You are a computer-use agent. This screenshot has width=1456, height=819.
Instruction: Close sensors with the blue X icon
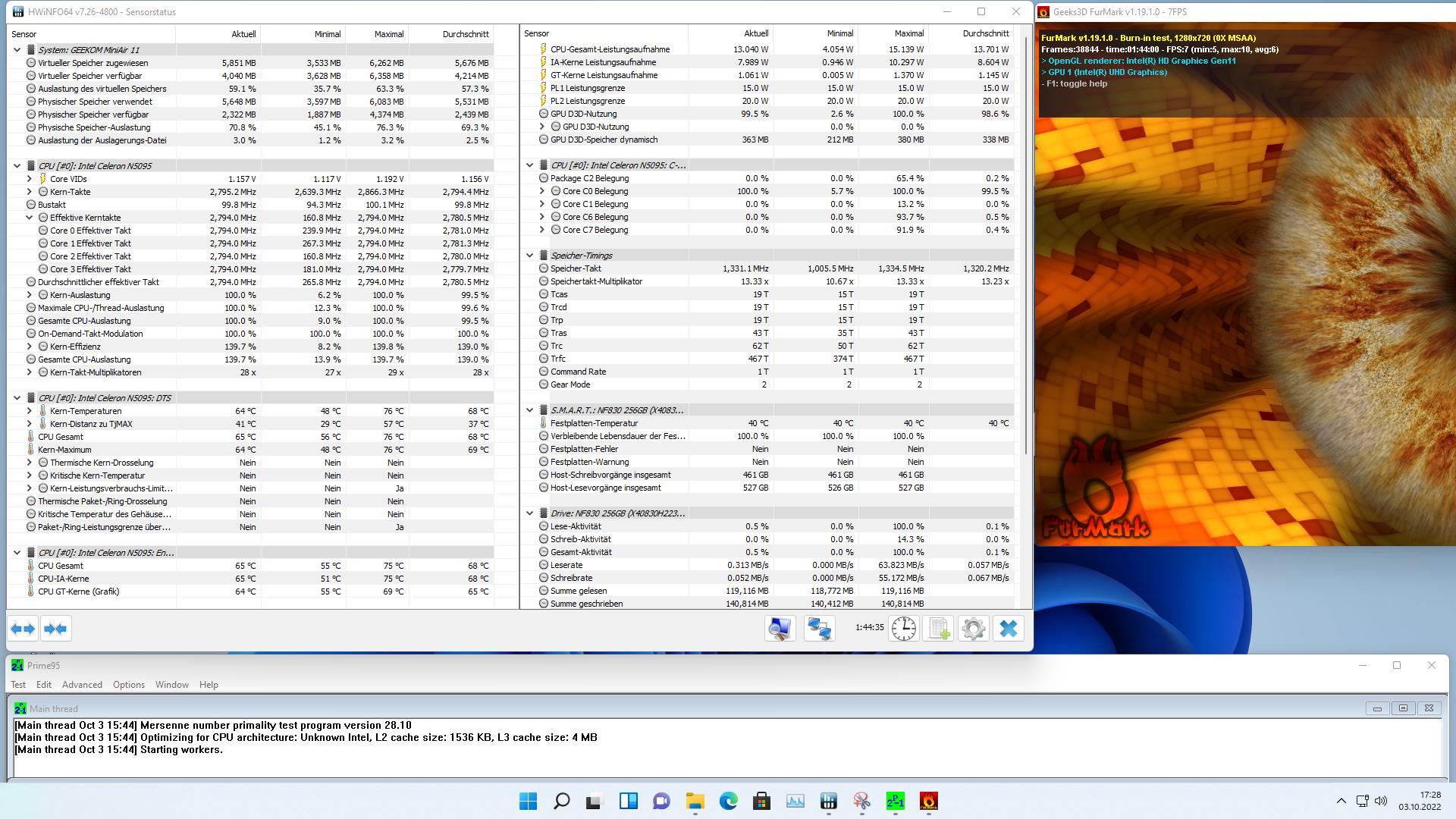pos(1008,629)
